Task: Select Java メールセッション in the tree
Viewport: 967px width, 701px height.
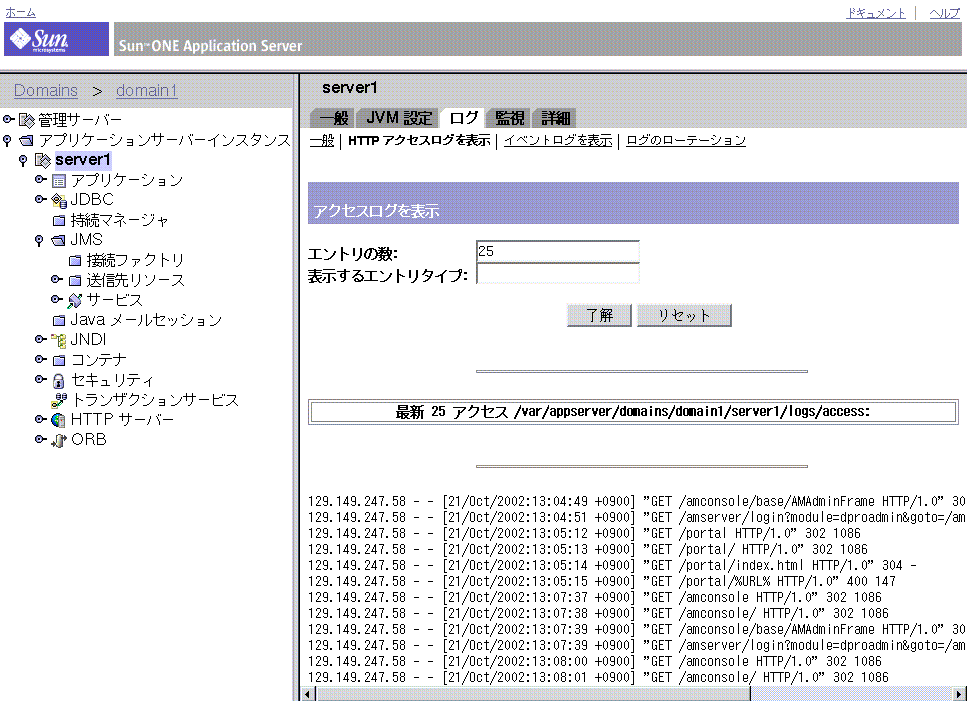Action: [x=146, y=320]
